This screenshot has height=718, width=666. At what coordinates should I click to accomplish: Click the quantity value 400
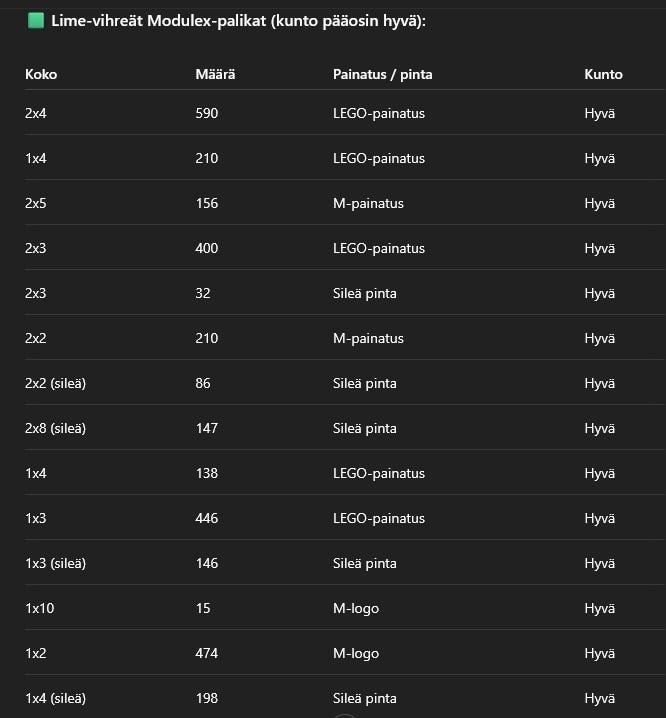(207, 248)
